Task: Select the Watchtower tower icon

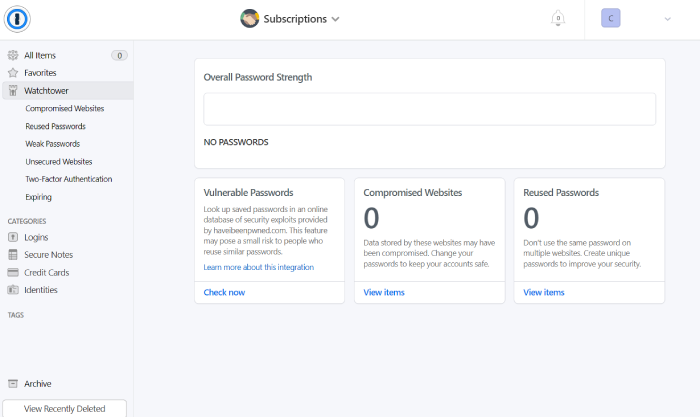Action: [13, 91]
